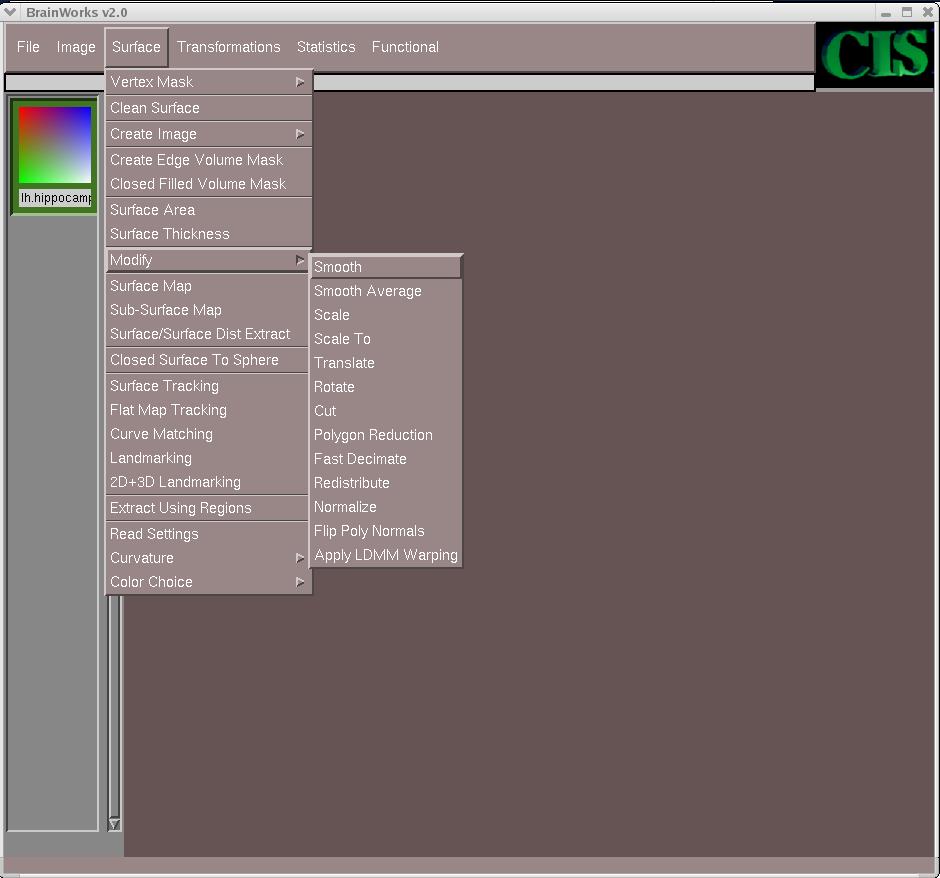Choose the Cut option
Image resolution: width=940 pixels, height=878 pixels.
(x=386, y=411)
